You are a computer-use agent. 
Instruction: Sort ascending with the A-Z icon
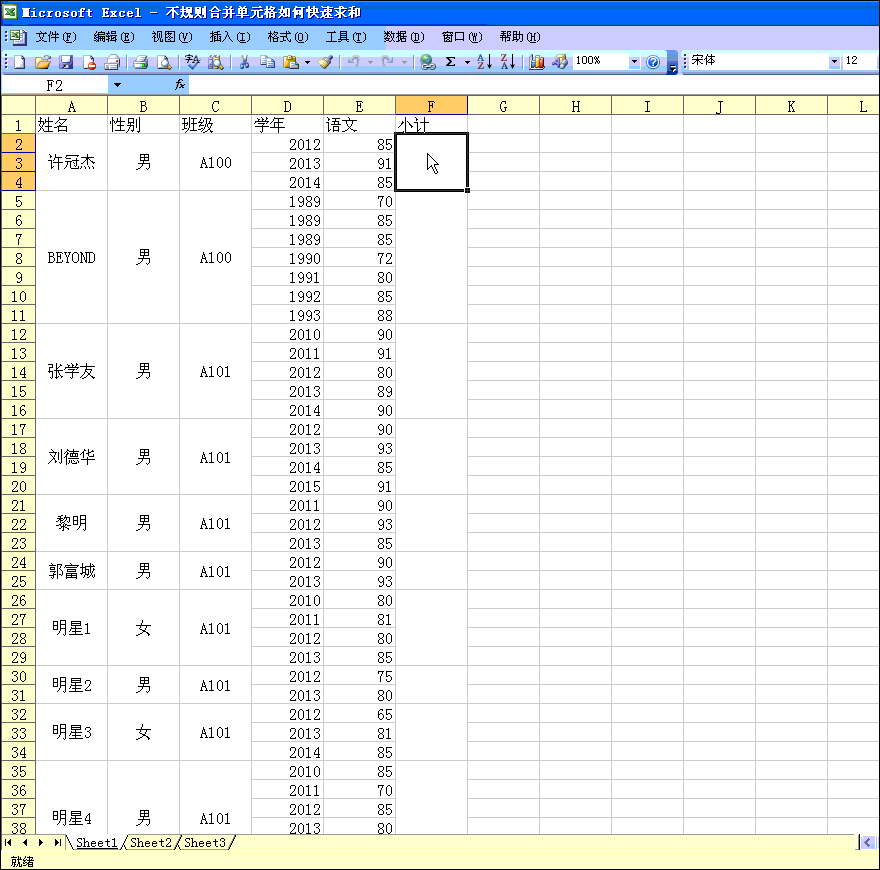(x=484, y=62)
